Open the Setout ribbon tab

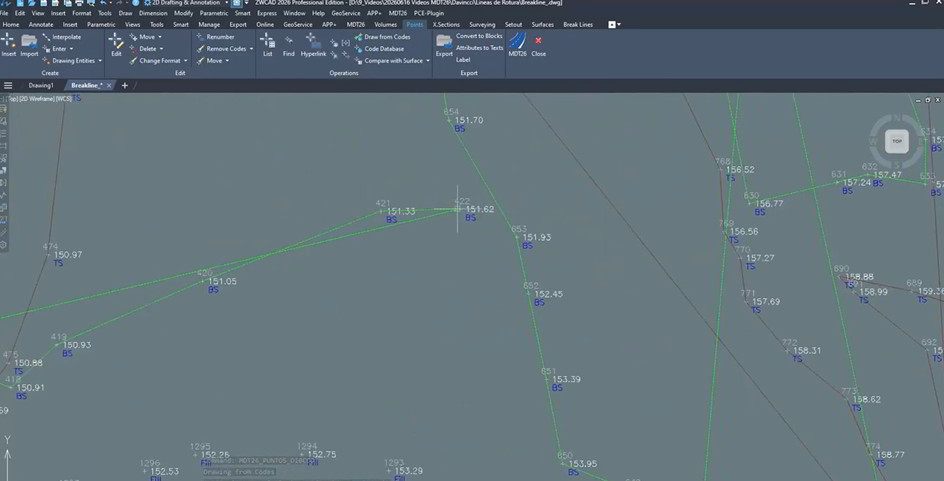click(x=514, y=25)
